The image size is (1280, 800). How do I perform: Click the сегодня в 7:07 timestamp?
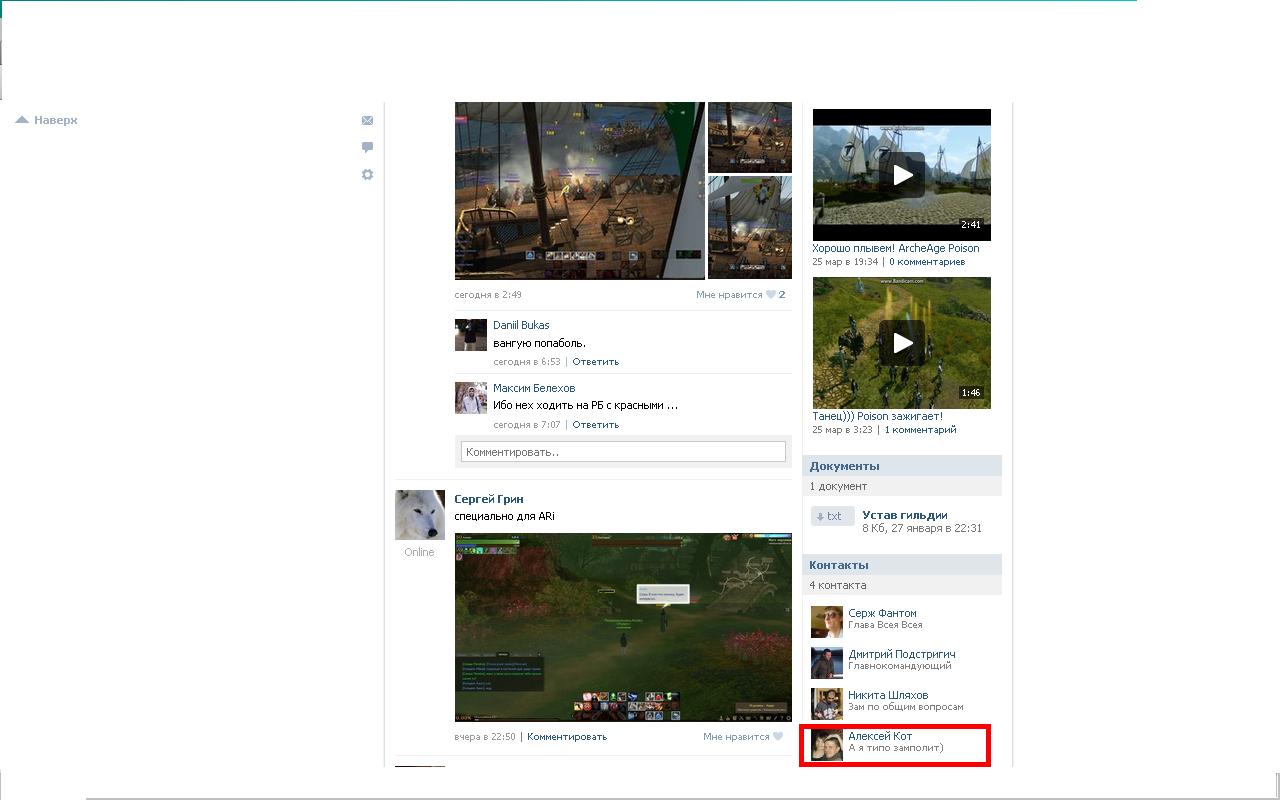[527, 425]
